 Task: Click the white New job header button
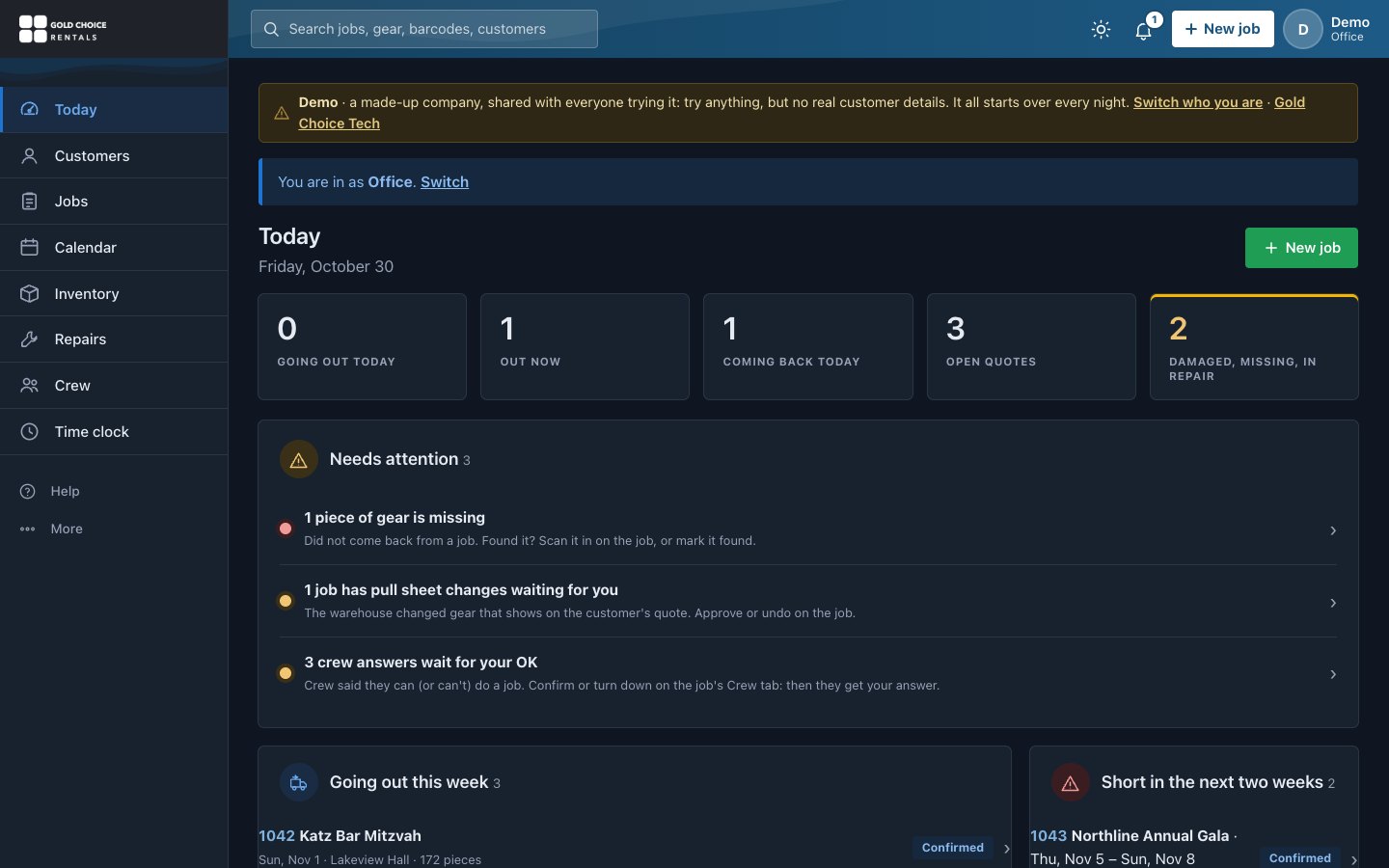point(1222,29)
